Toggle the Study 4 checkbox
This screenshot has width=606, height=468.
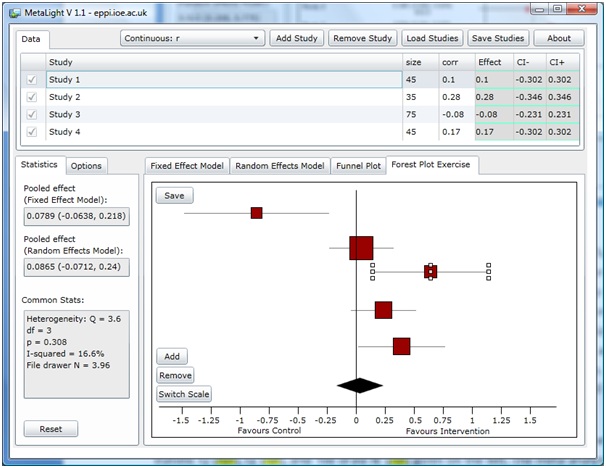point(32,132)
